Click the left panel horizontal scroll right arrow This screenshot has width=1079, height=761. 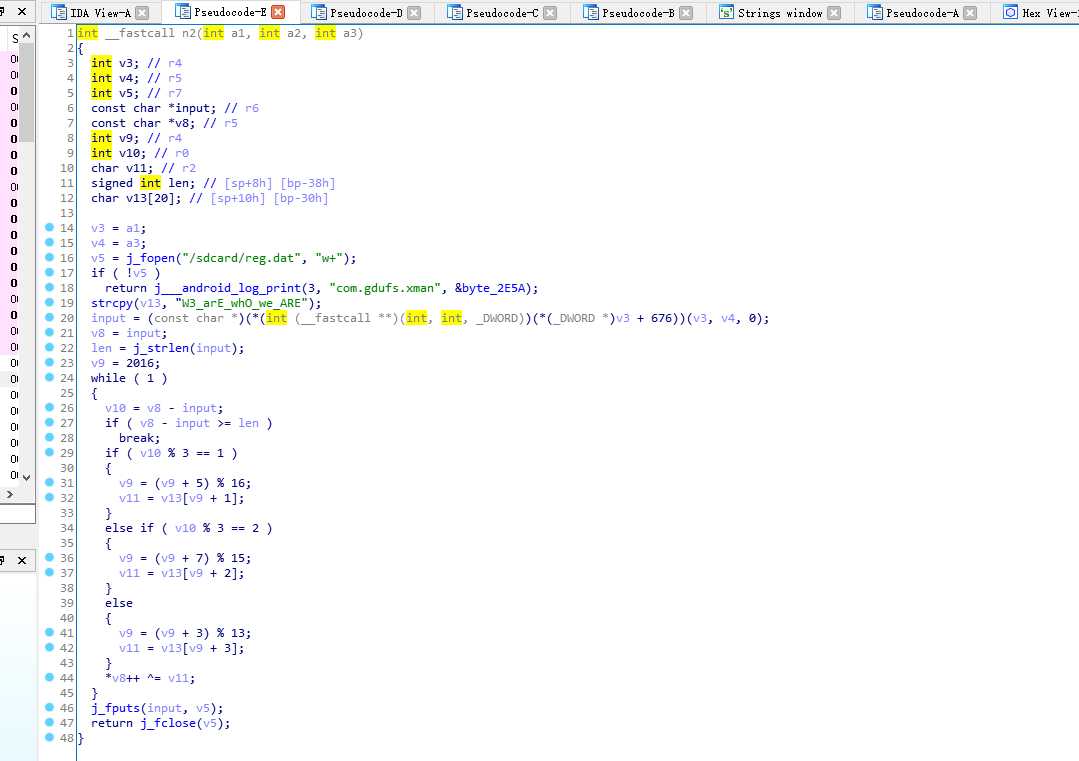click(x=25, y=495)
